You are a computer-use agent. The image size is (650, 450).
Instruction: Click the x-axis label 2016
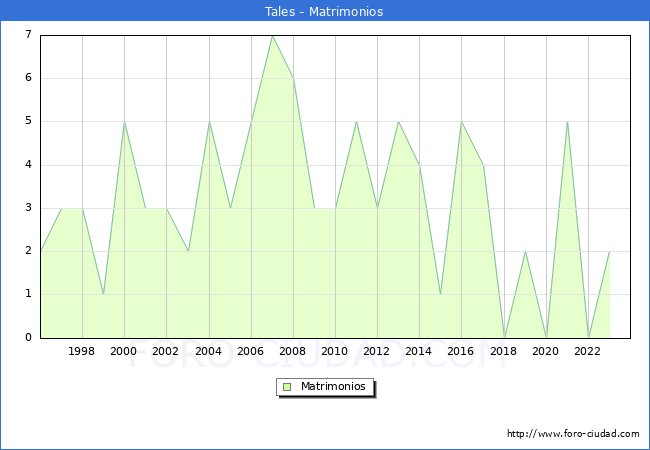461,351
